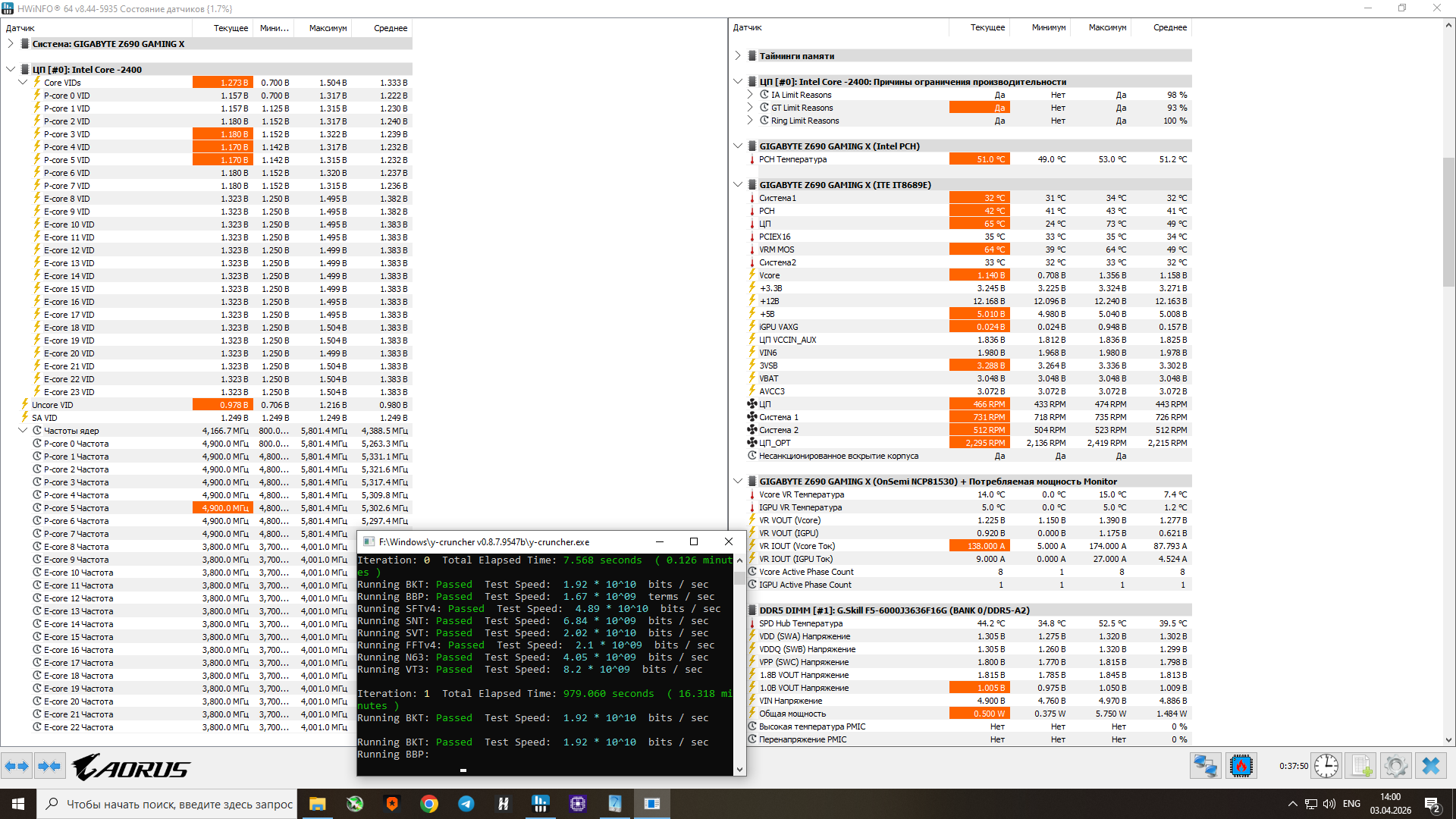Select the VRM MOS temperature row
This screenshot has width=1456, height=819.
click(777, 249)
